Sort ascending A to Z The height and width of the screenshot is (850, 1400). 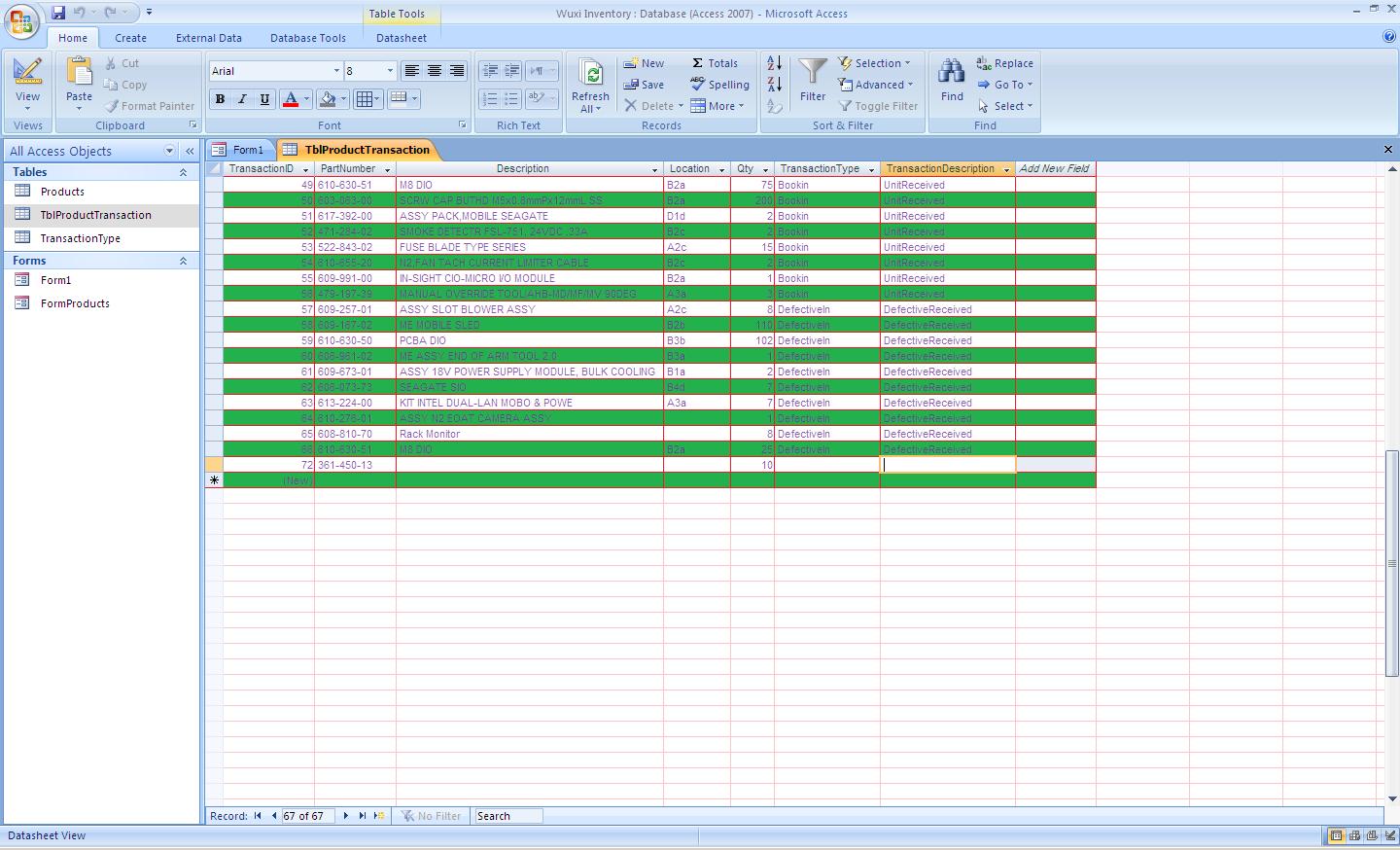pos(775,63)
